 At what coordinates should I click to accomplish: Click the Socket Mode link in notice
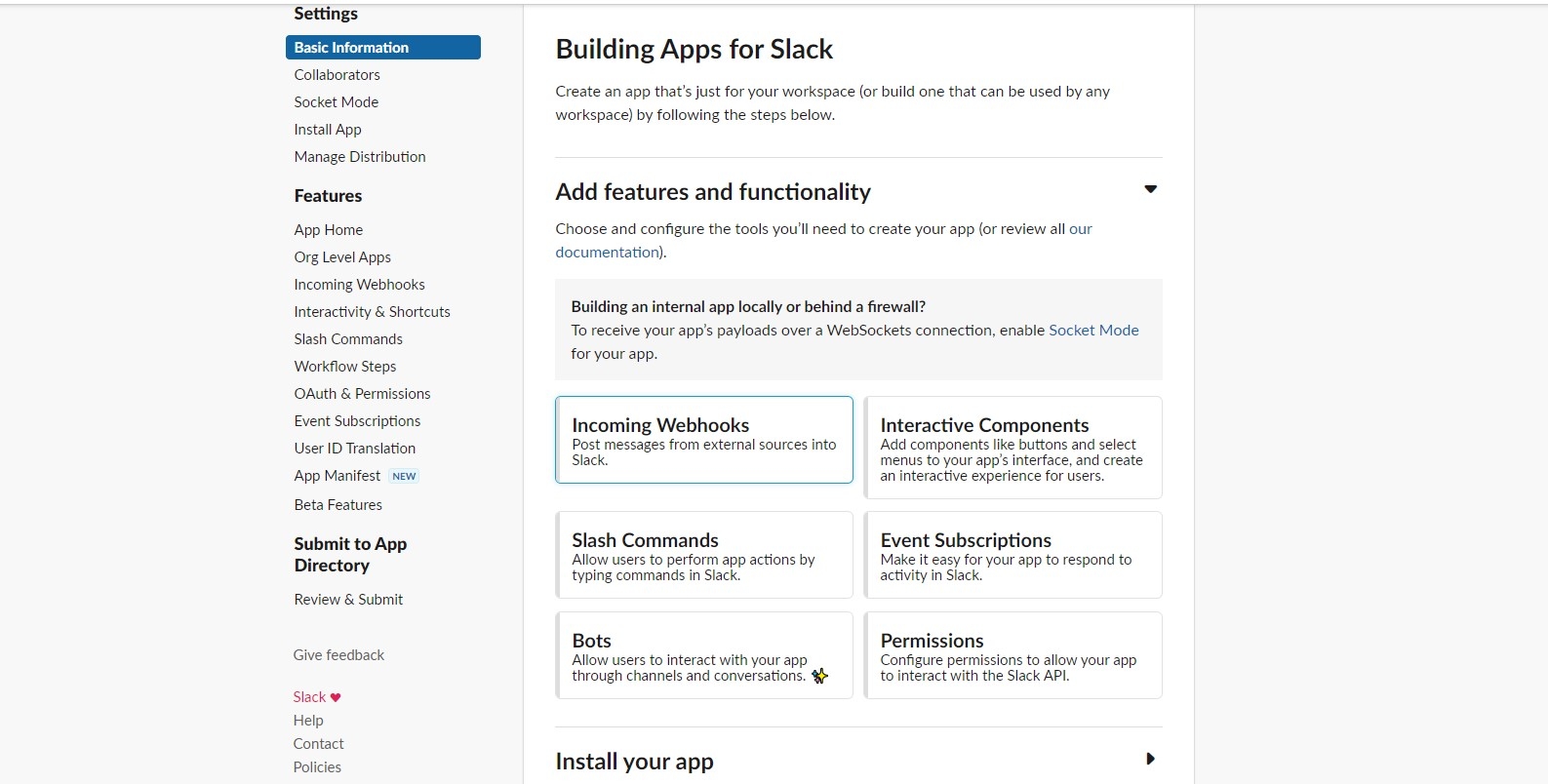click(x=1093, y=330)
